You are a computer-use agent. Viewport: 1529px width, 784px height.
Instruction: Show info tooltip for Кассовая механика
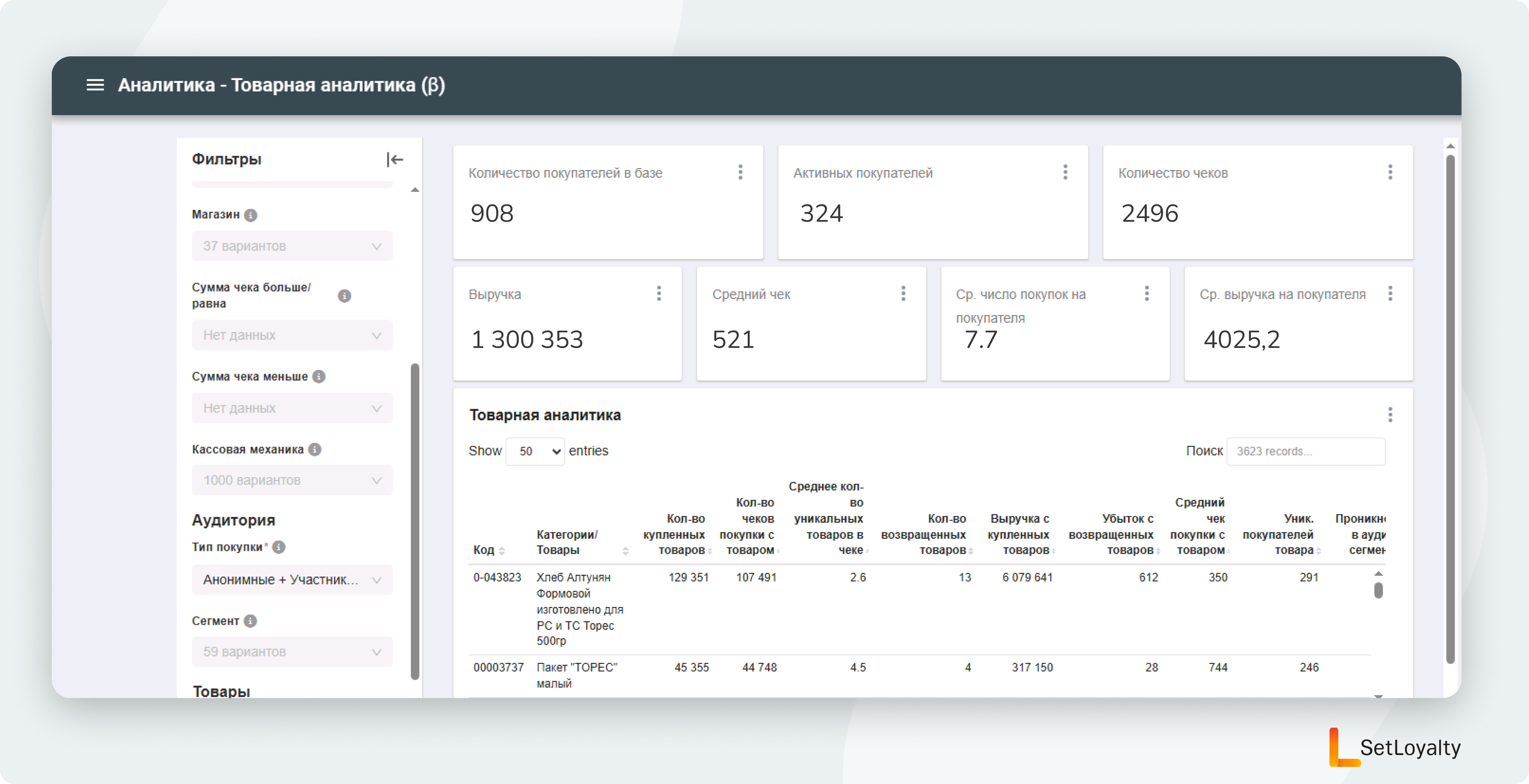pyautogui.click(x=315, y=449)
